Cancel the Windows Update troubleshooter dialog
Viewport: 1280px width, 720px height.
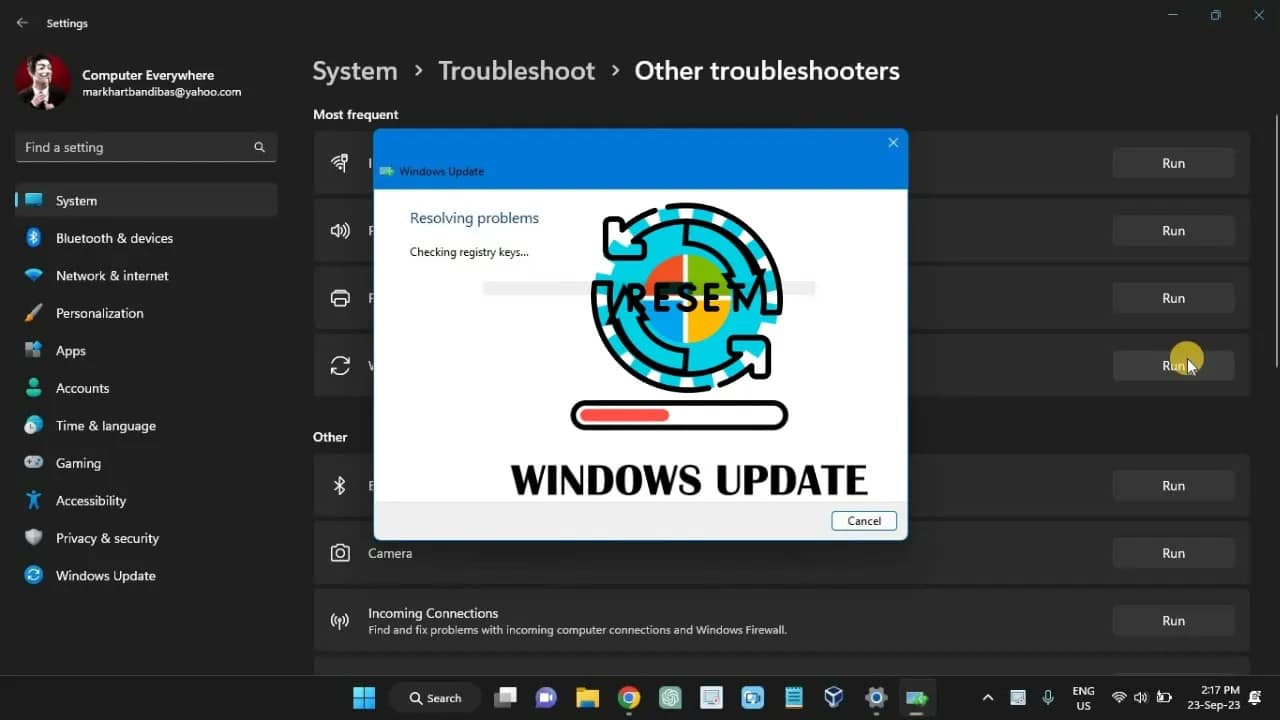[863, 520]
